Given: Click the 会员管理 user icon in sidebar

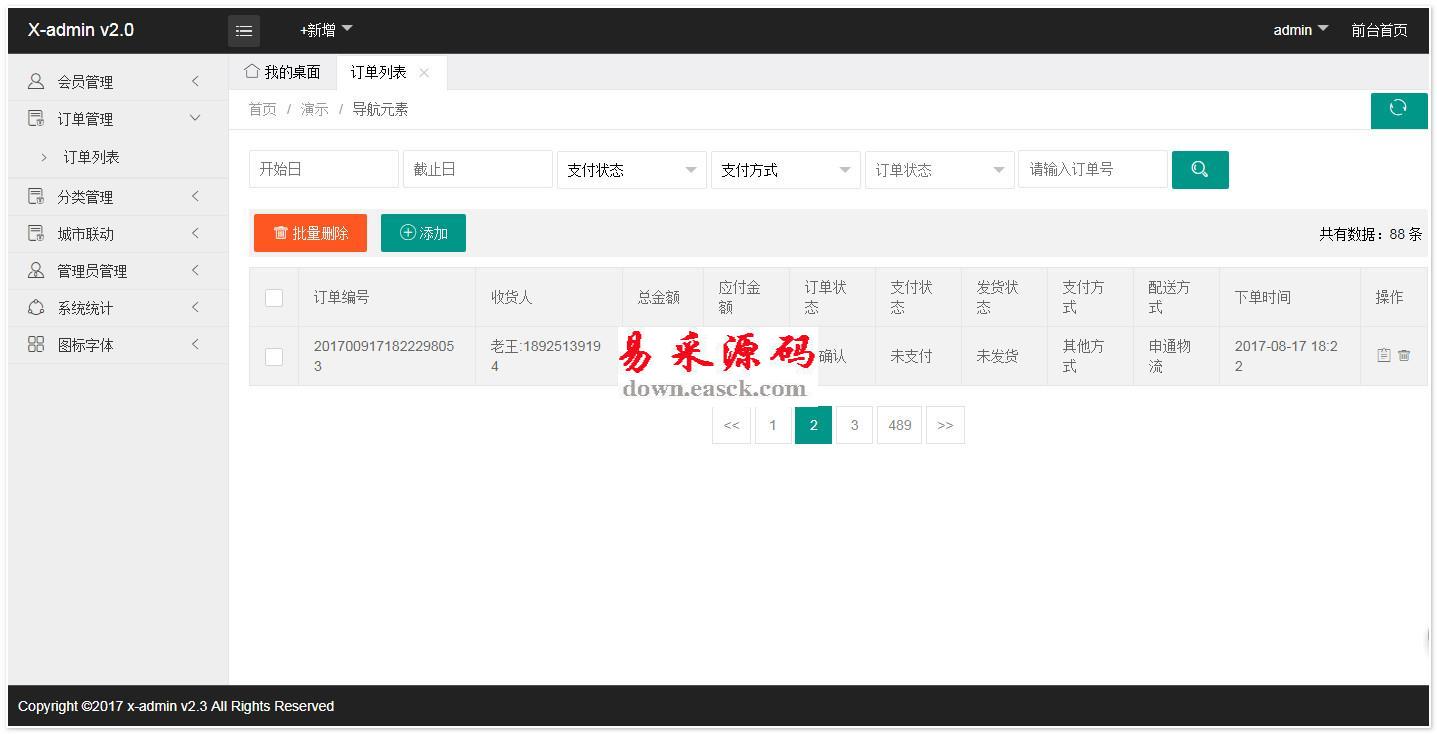Looking at the screenshot, I should pyautogui.click(x=36, y=81).
